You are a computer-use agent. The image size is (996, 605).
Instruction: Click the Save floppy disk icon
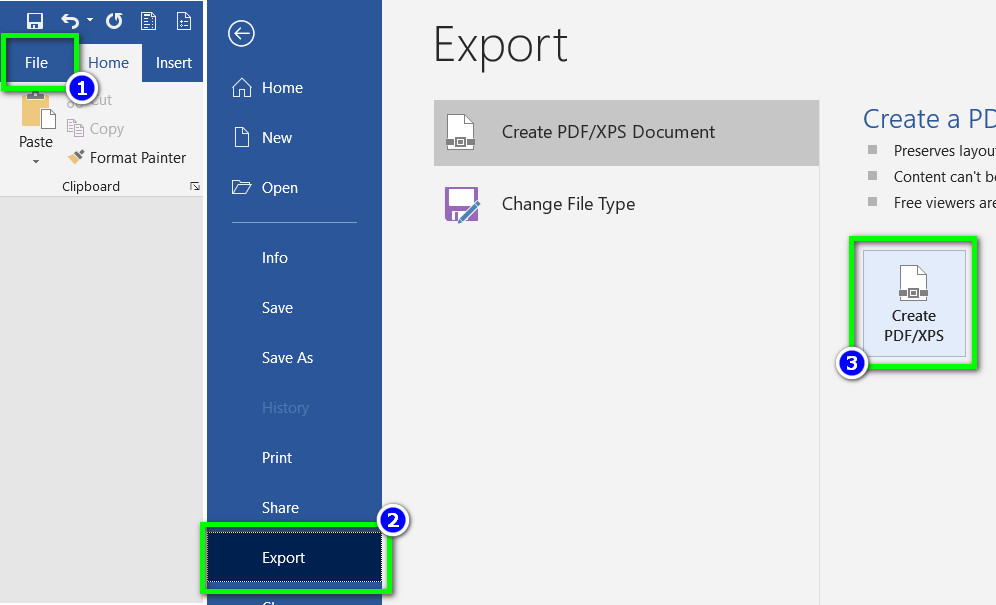pos(35,21)
